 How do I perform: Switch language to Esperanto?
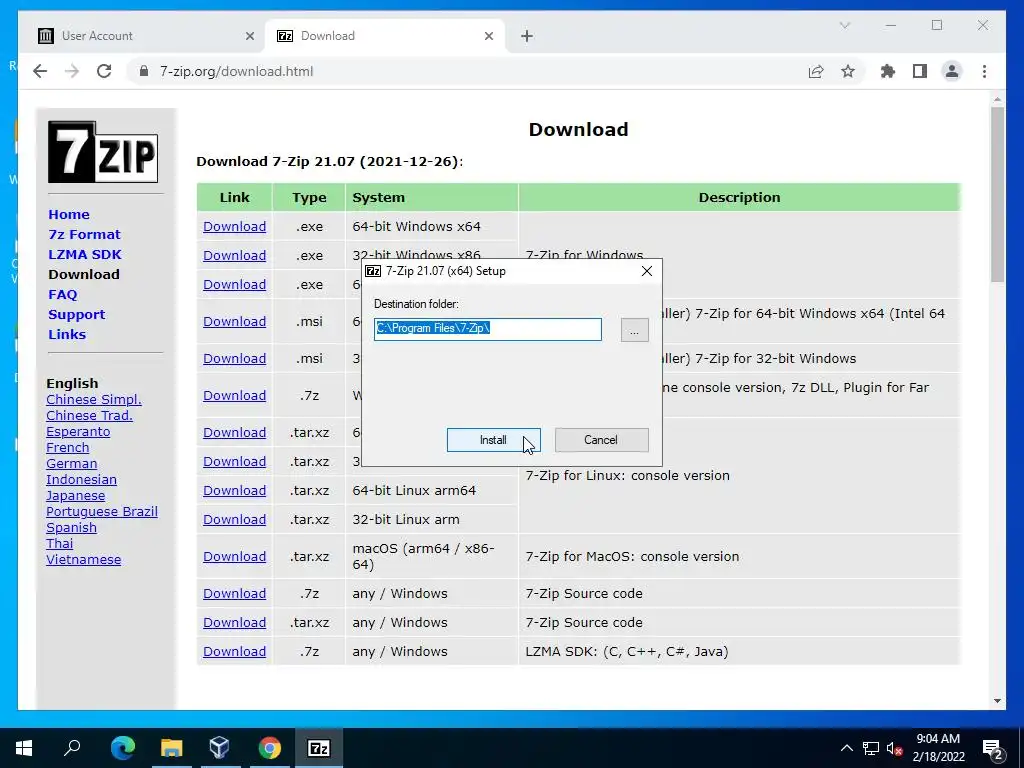(78, 432)
